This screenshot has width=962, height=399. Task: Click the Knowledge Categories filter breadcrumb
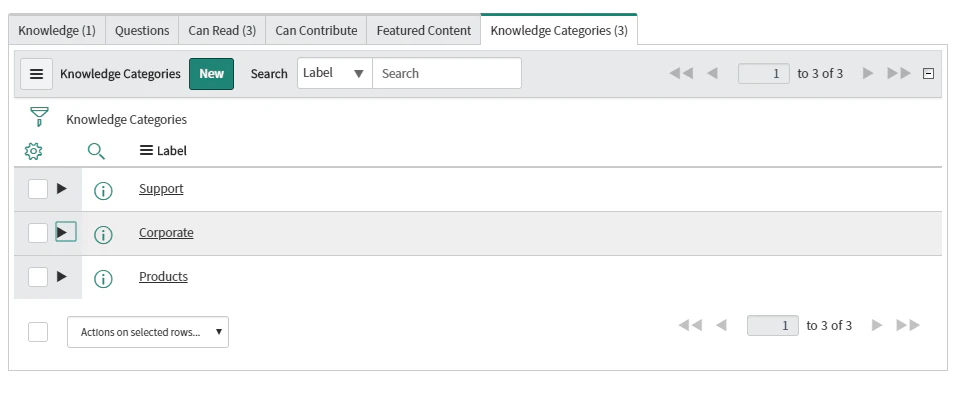(126, 120)
